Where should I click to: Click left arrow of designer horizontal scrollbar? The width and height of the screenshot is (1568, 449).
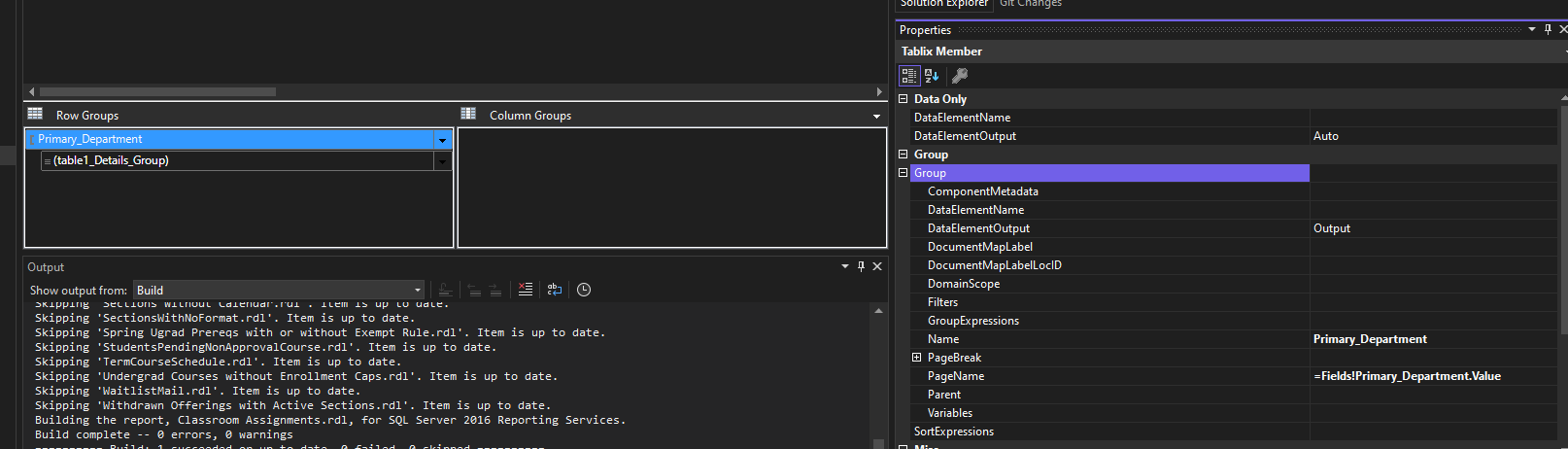tap(31, 91)
